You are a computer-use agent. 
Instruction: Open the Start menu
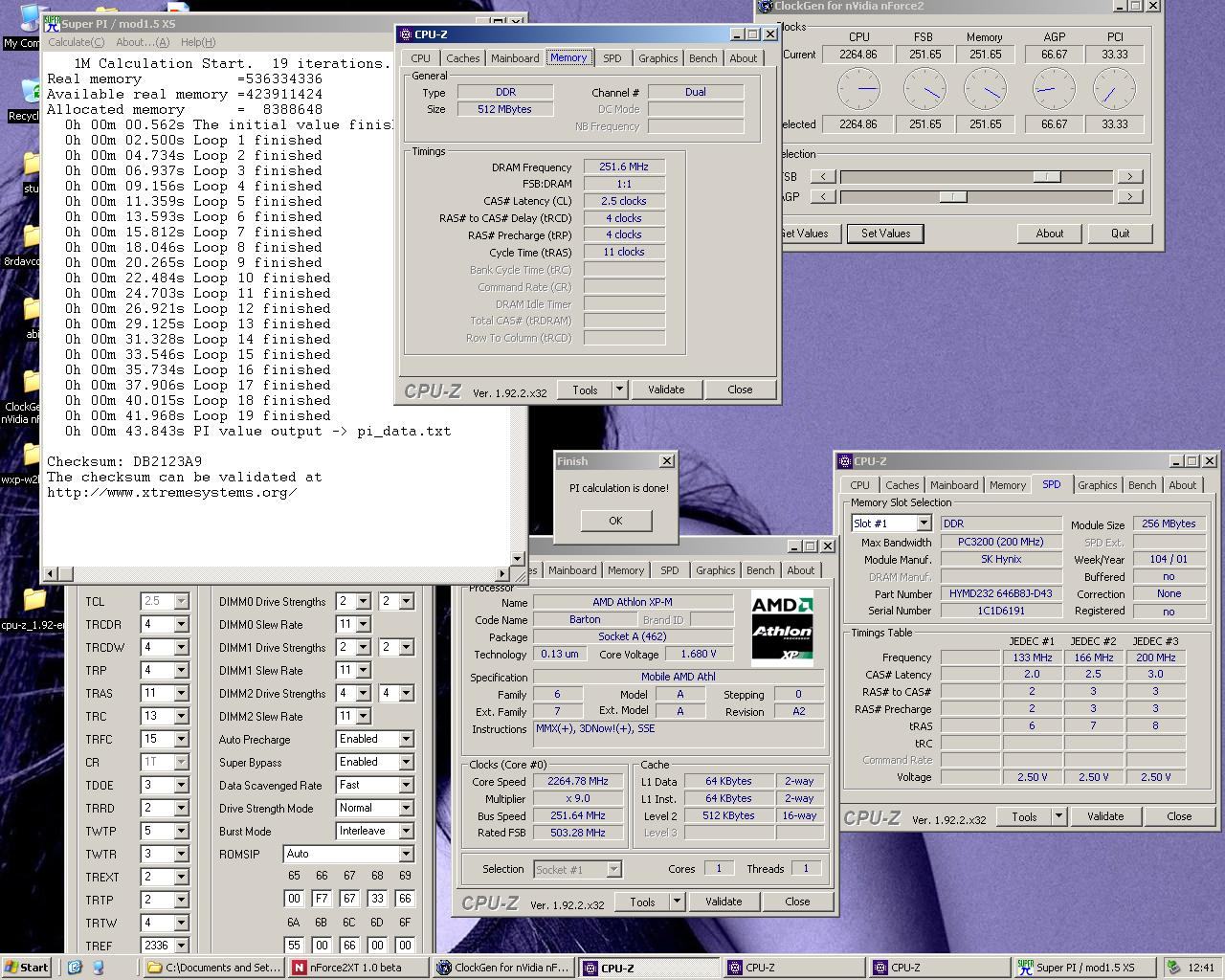(x=26, y=968)
